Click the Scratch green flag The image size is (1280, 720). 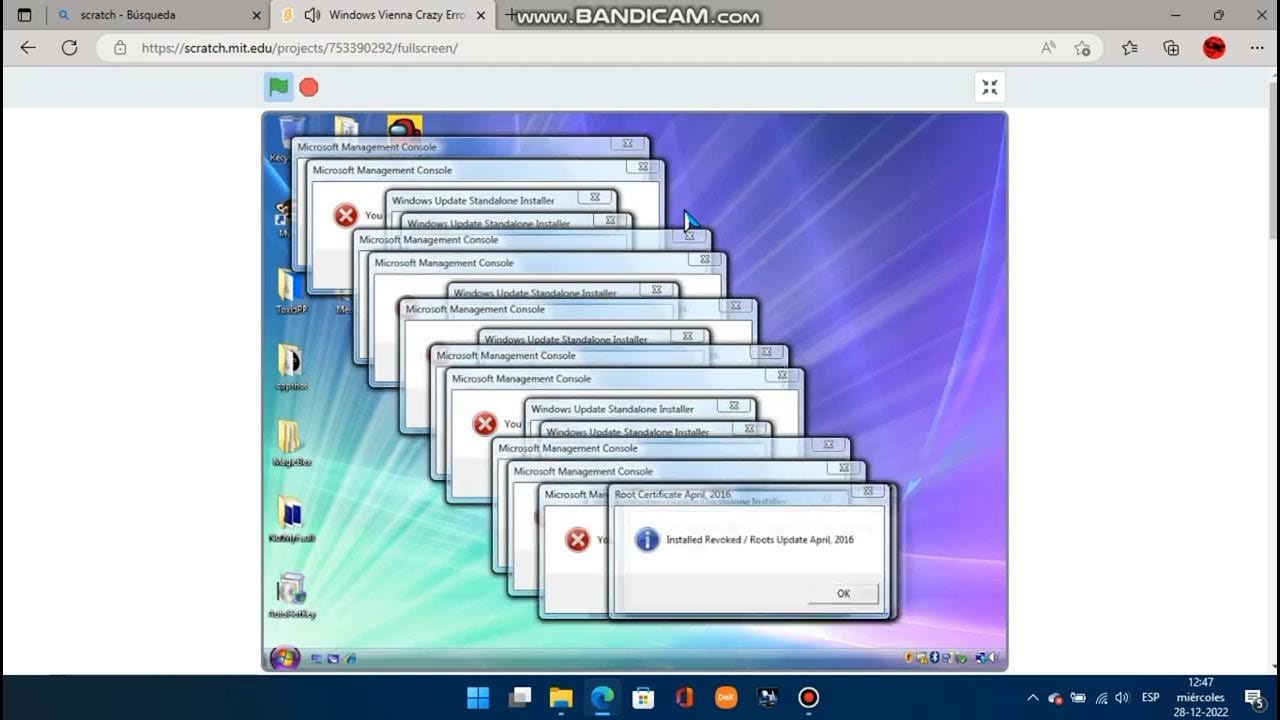(x=279, y=87)
